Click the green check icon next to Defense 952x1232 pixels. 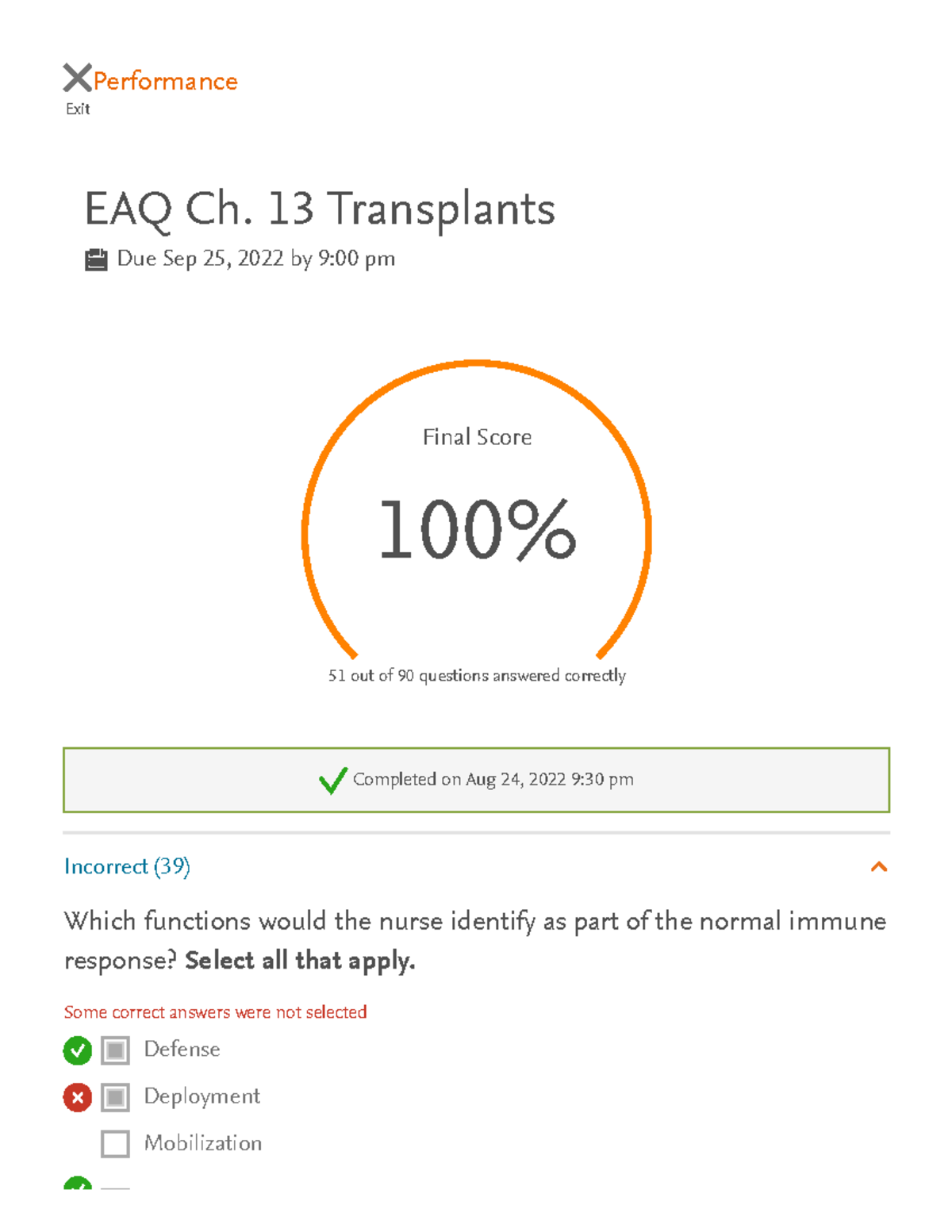77,1050
